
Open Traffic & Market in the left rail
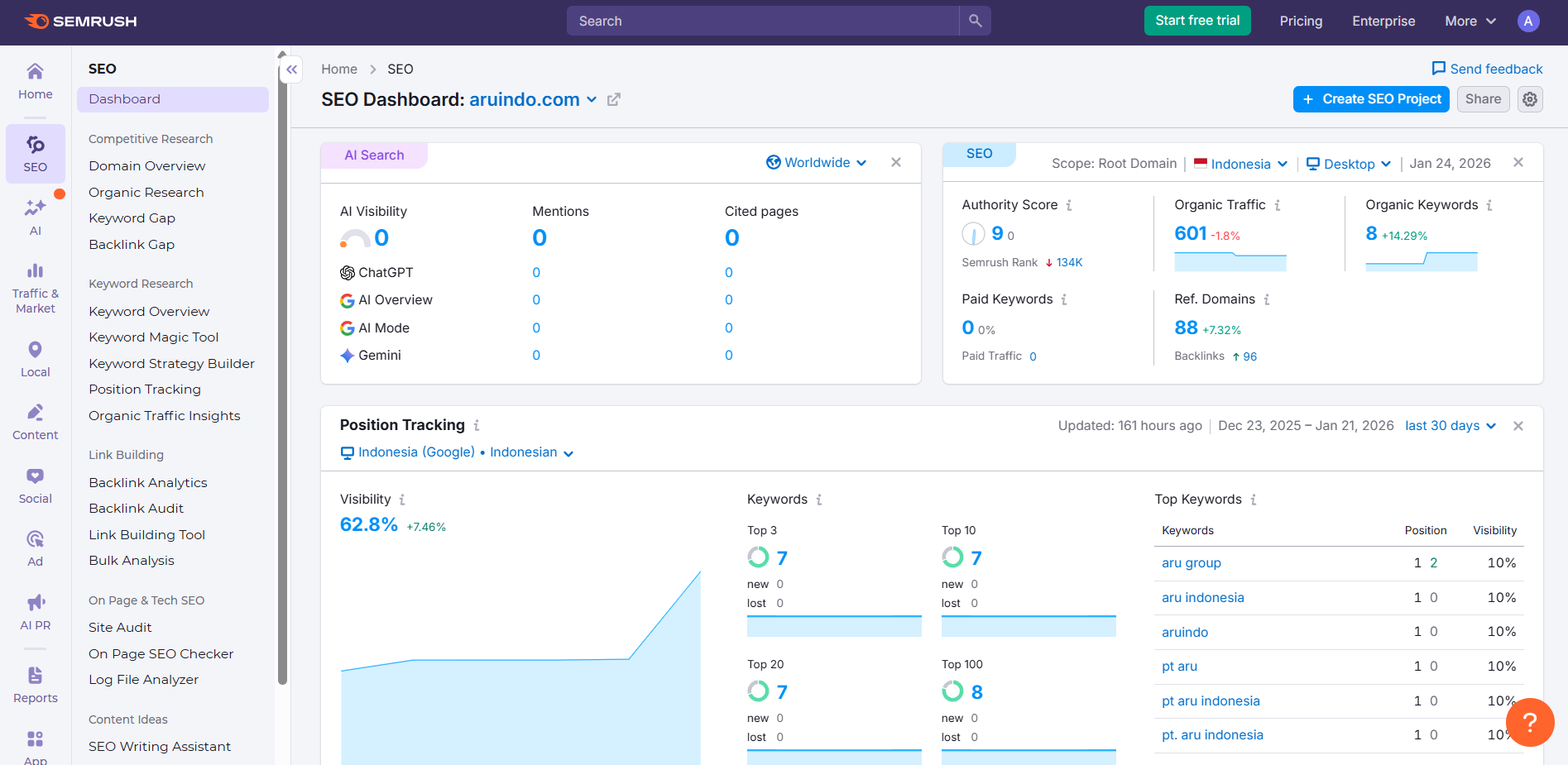click(x=35, y=289)
